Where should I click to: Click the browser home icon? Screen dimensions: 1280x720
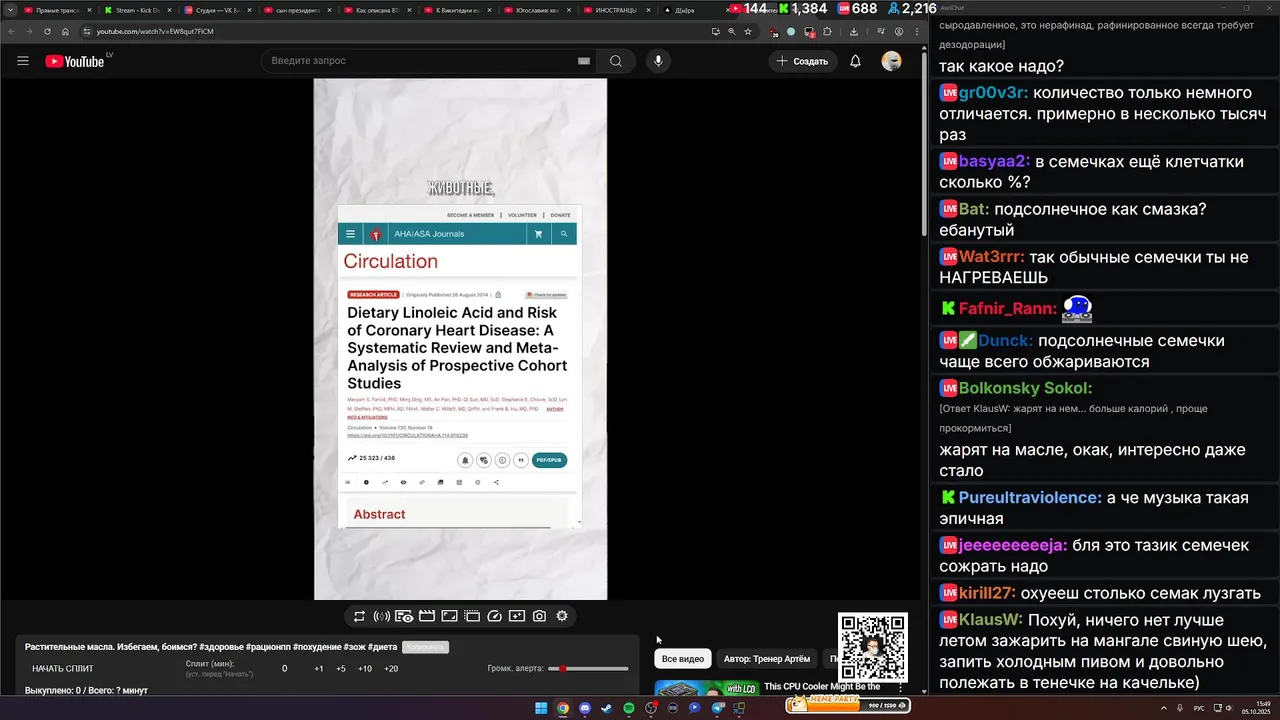[x=65, y=31]
